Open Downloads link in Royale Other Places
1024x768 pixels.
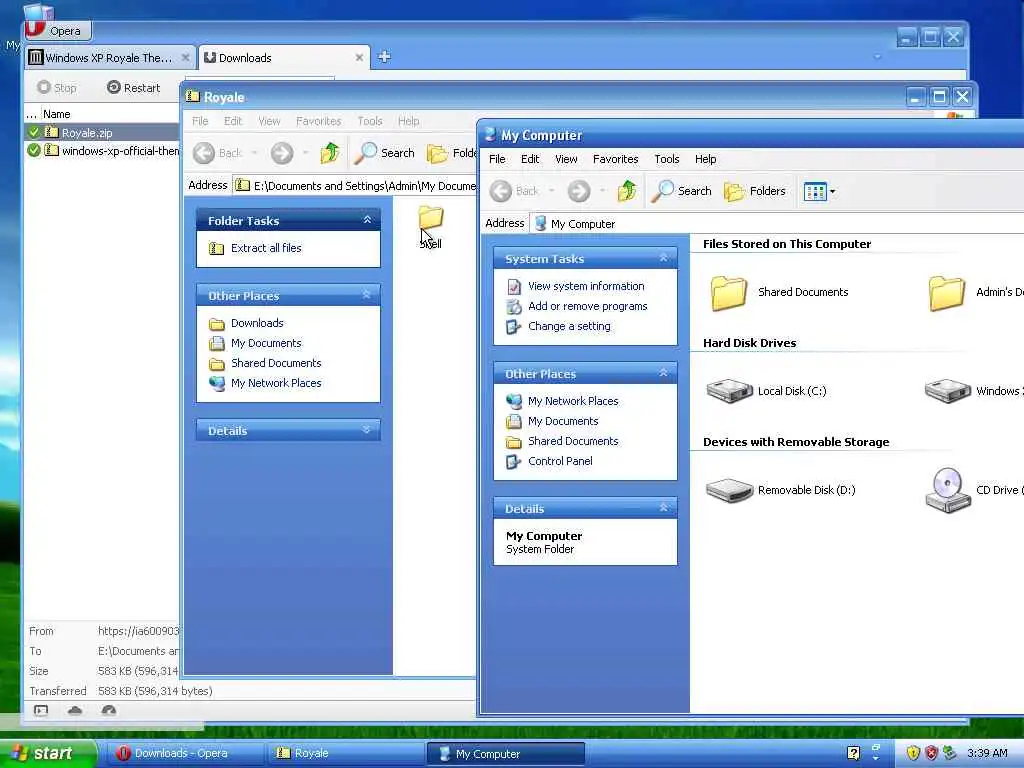(257, 323)
